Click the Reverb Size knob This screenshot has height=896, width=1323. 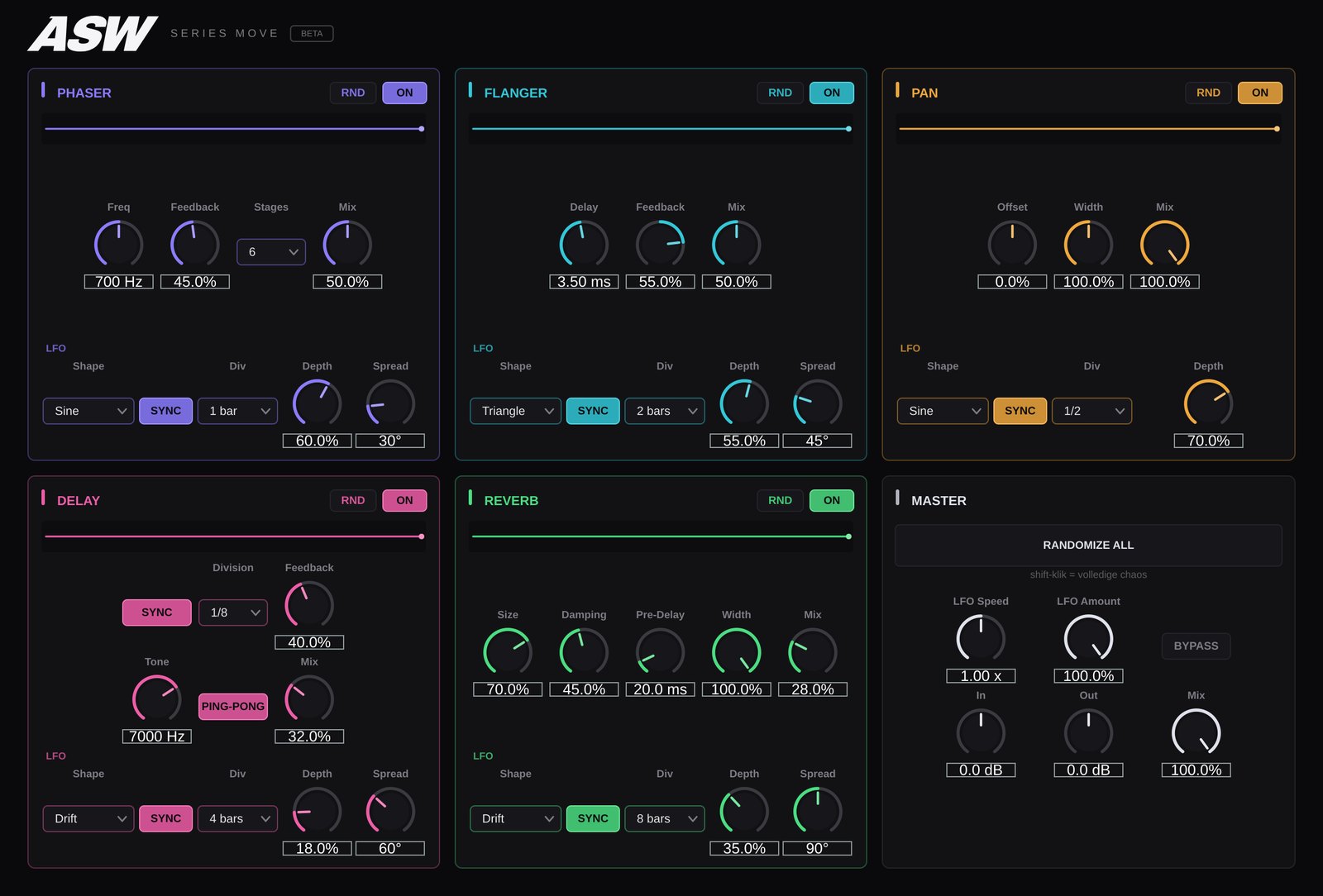point(508,651)
